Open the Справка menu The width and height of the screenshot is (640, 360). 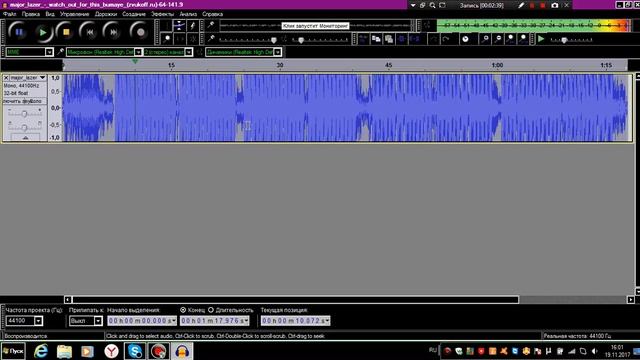[x=212, y=14]
